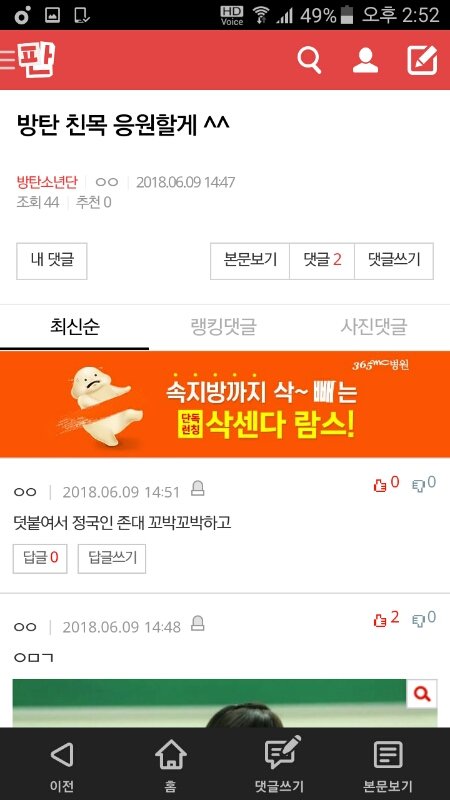Open the 내 댓글 button
This screenshot has width=450, height=800.
52,261
